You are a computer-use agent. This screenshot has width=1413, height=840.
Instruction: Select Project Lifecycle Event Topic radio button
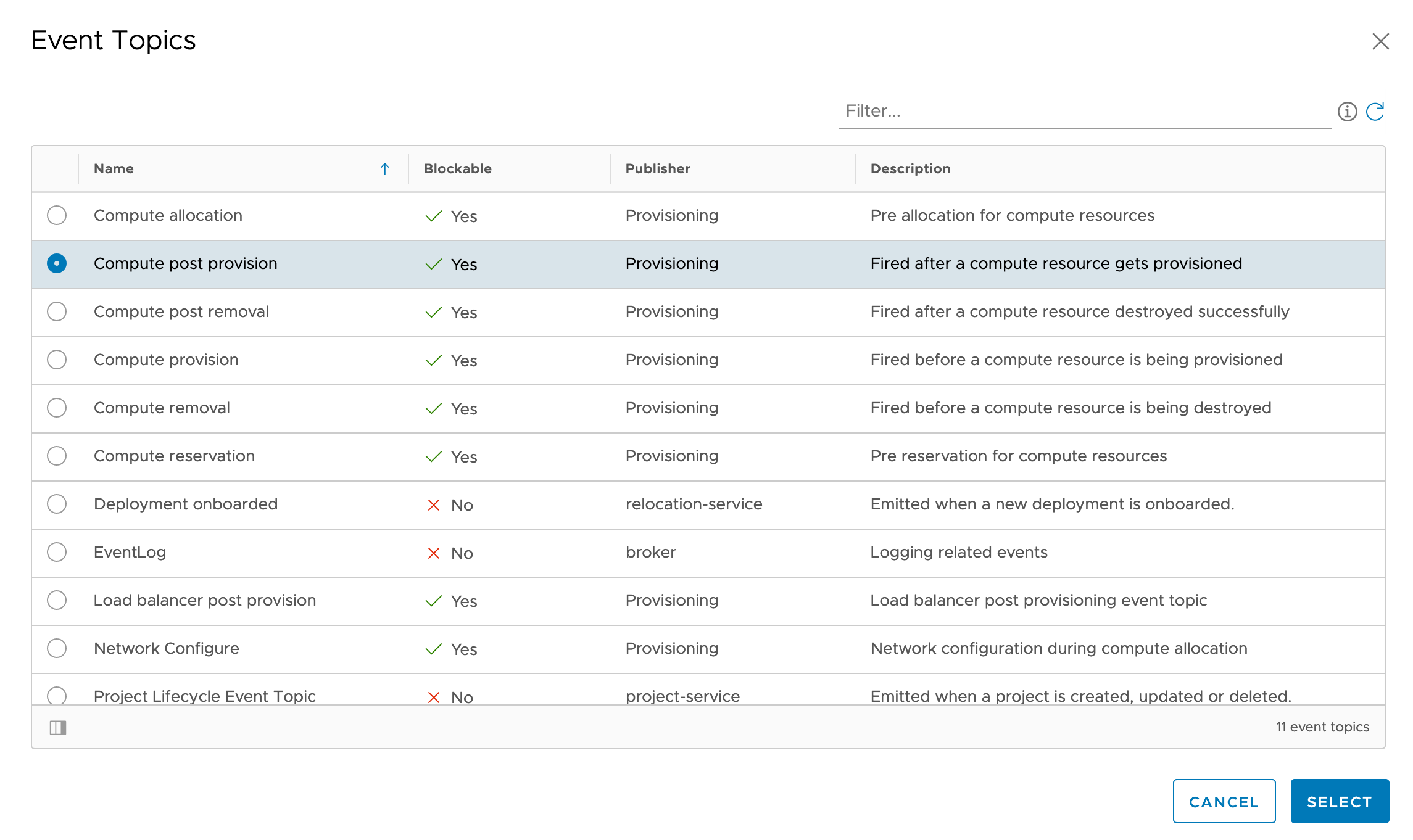click(x=57, y=695)
